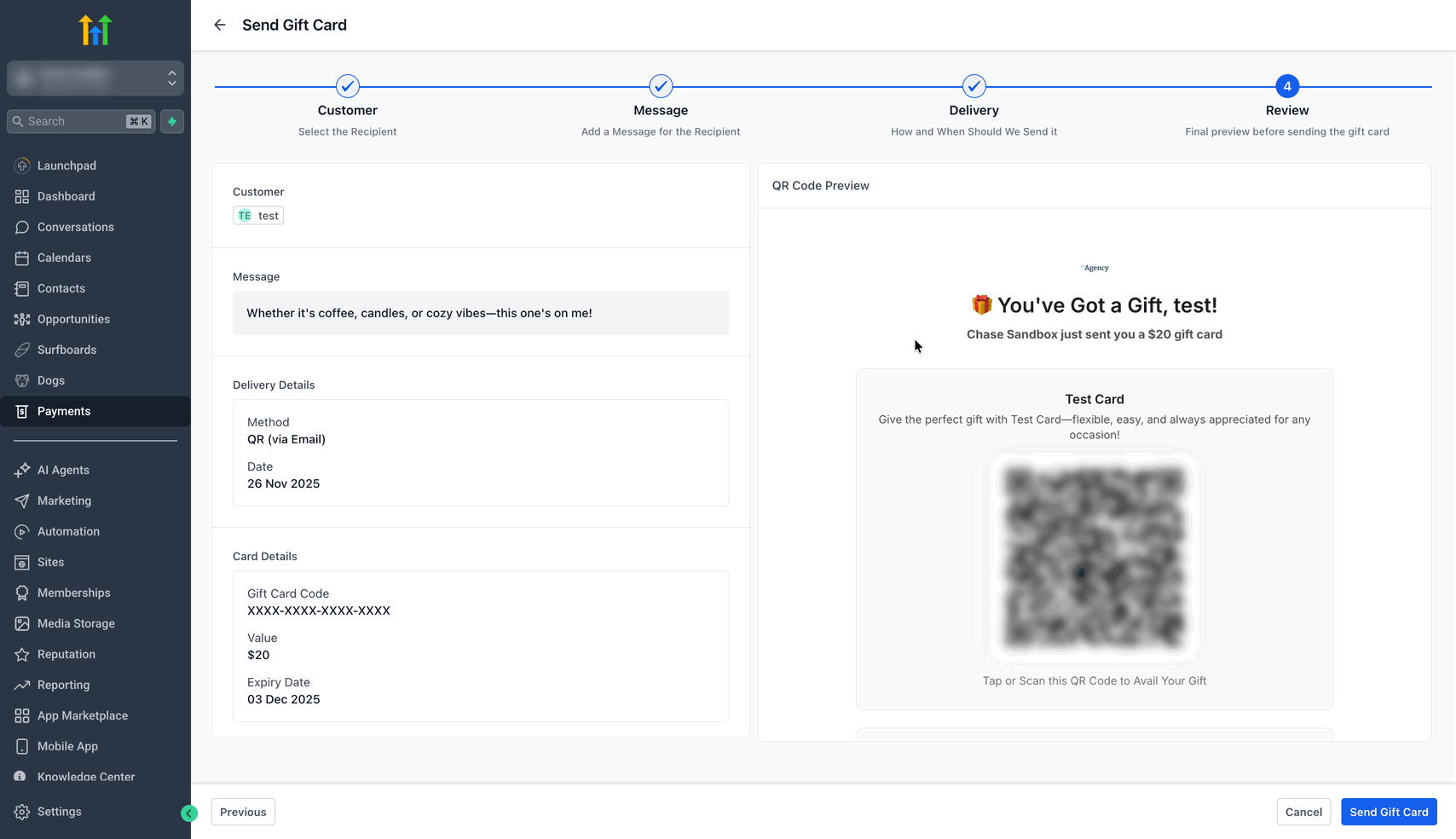Image resolution: width=1456 pixels, height=839 pixels.
Task: Click the sidebar Search field
Action: click(81, 121)
